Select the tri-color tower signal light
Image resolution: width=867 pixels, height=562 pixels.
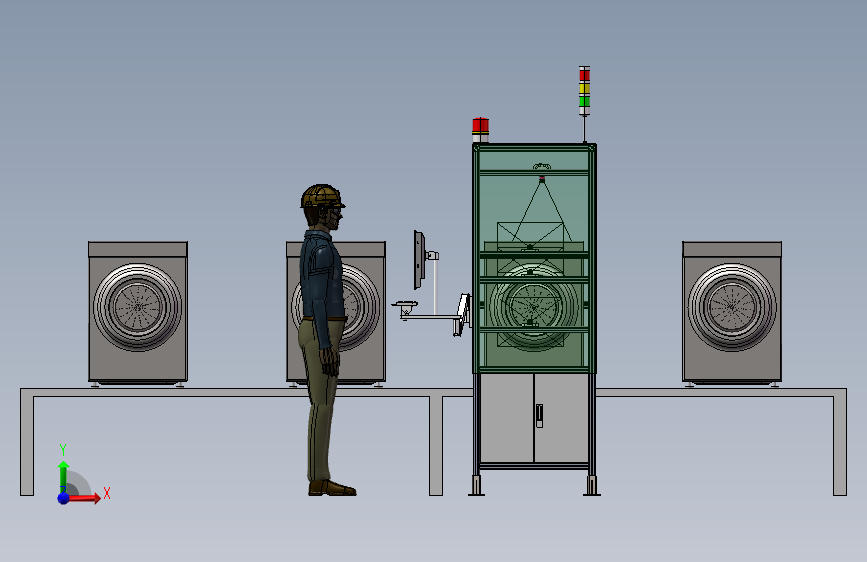pyautogui.click(x=584, y=91)
